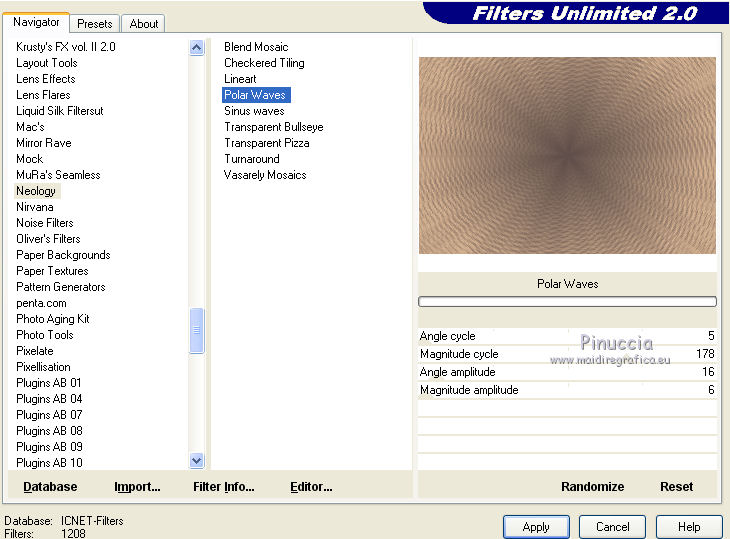Select Krusty's FX vol. II 2.0 category

pyautogui.click(x=66, y=47)
